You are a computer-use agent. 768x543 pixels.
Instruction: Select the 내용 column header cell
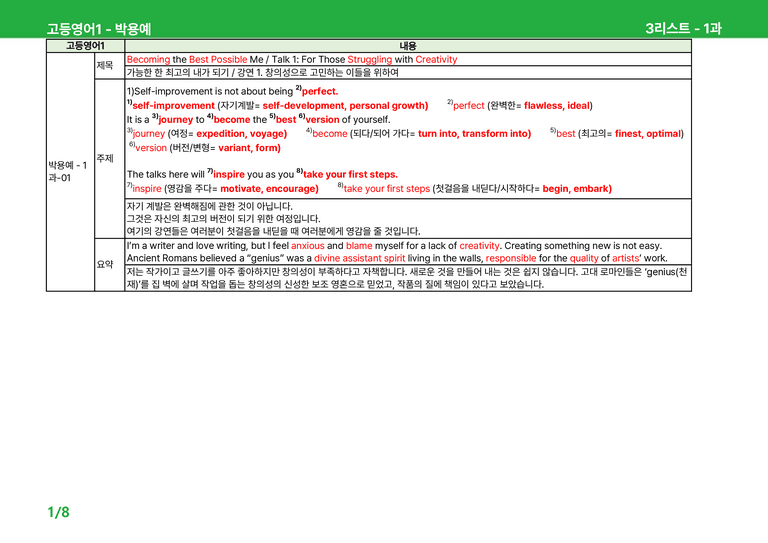pos(408,46)
